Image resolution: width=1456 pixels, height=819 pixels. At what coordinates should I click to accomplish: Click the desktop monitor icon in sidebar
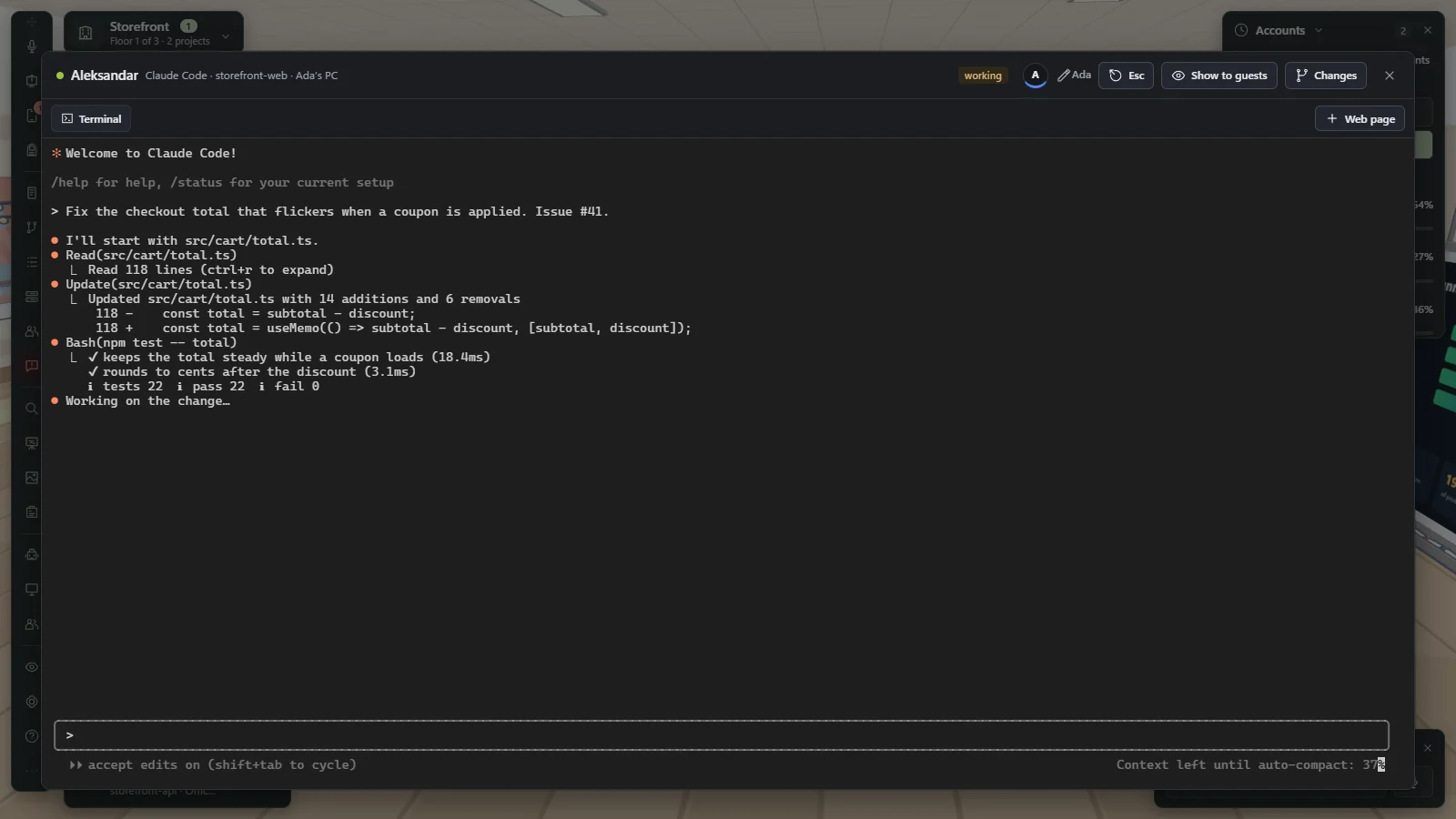(32, 590)
